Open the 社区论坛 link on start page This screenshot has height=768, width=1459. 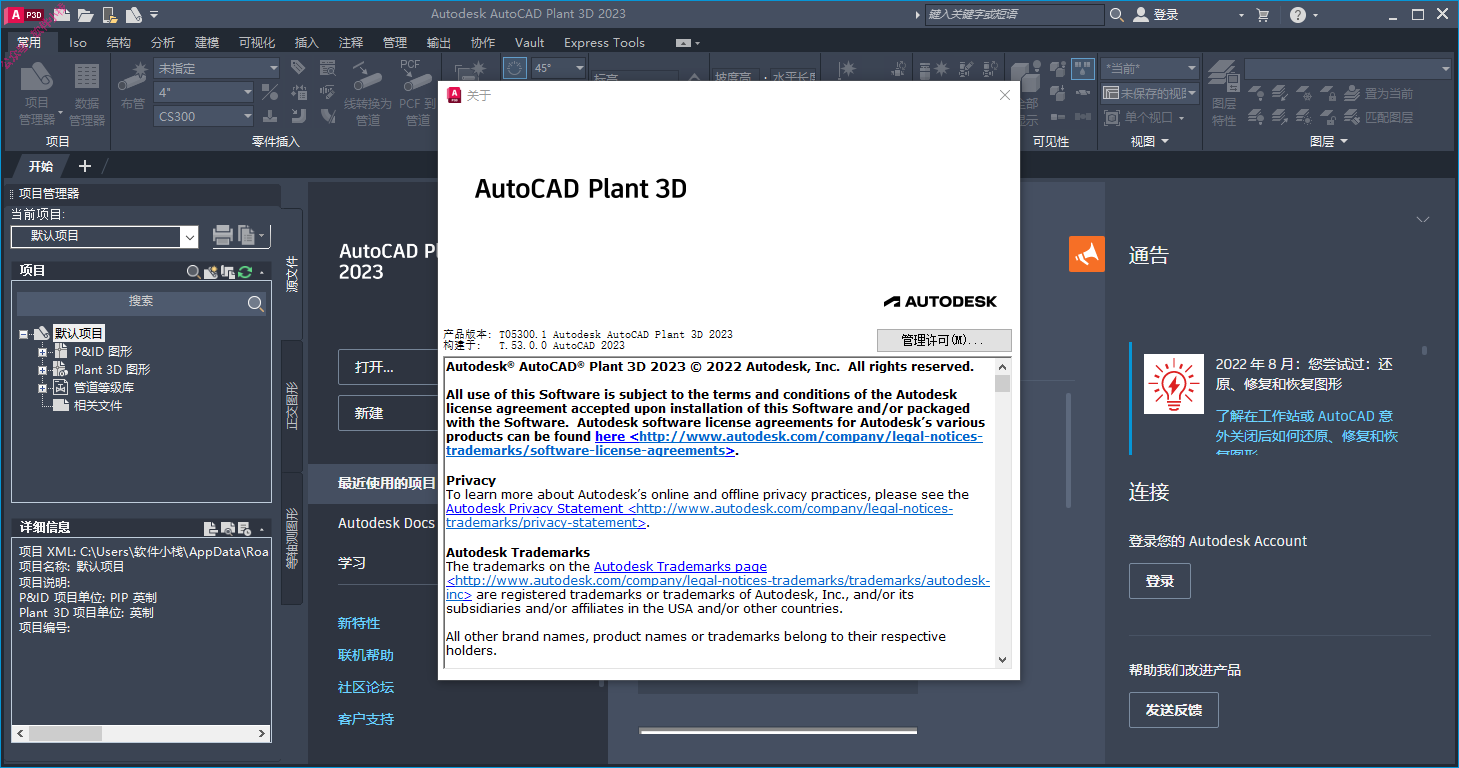click(366, 687)
